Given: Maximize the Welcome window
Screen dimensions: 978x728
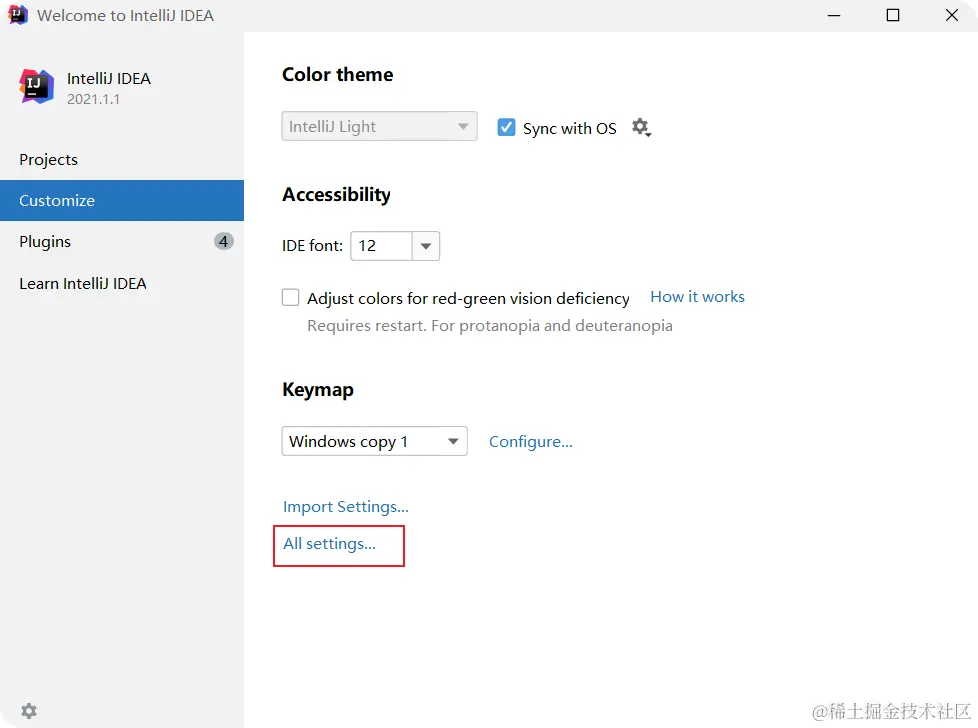Looking at the screenshot, I should coord(893,15).
